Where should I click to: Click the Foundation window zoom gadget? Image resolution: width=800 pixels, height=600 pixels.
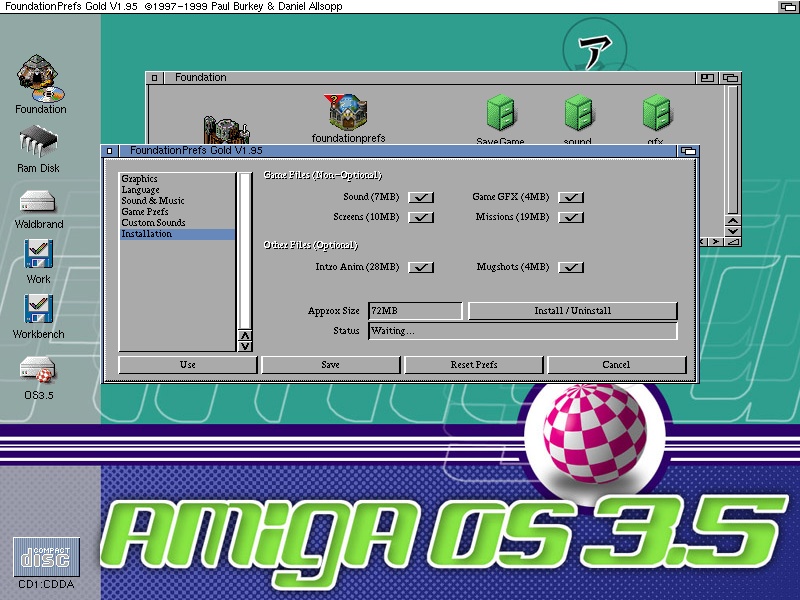coord(707,78)
